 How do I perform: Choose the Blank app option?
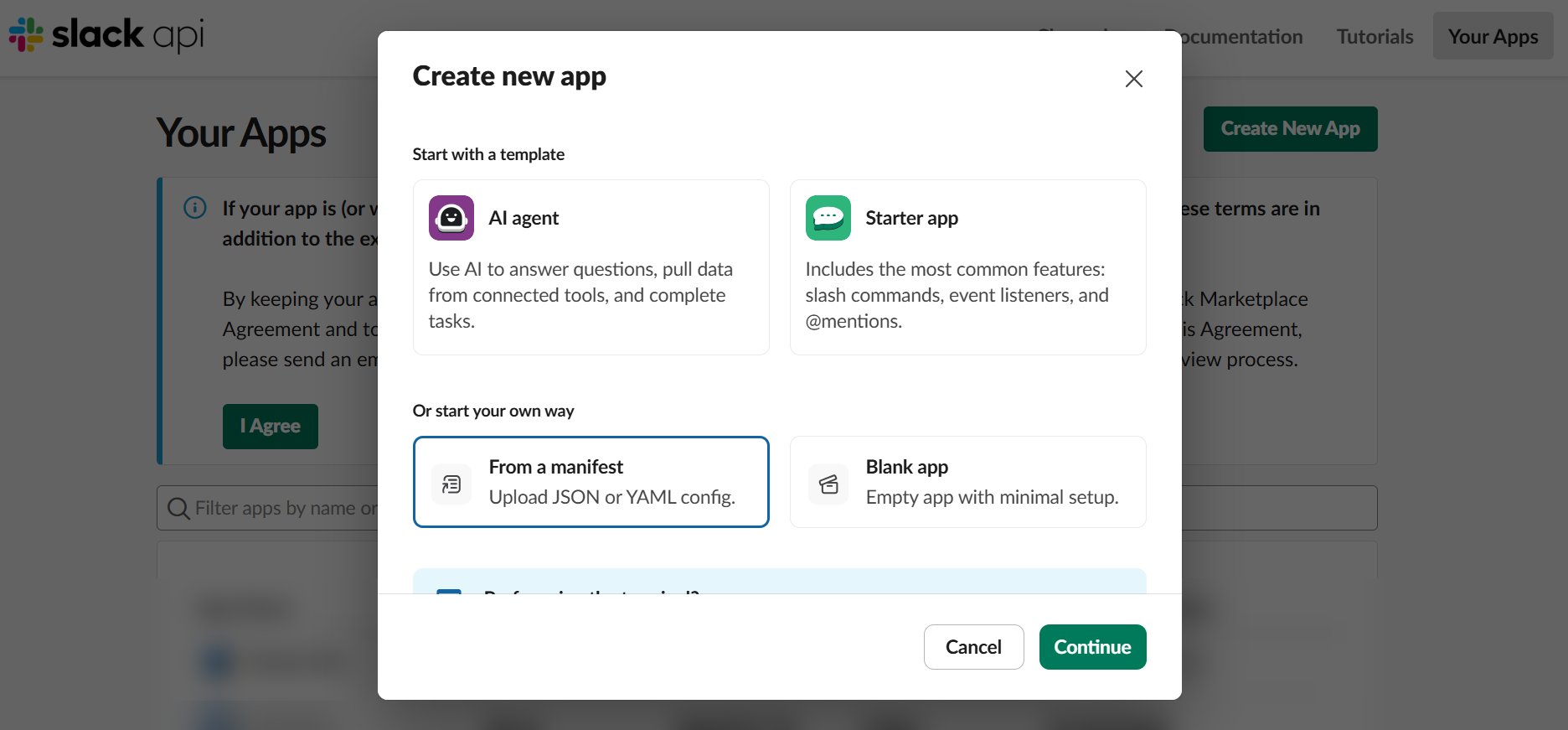click(x=968, y=482)
